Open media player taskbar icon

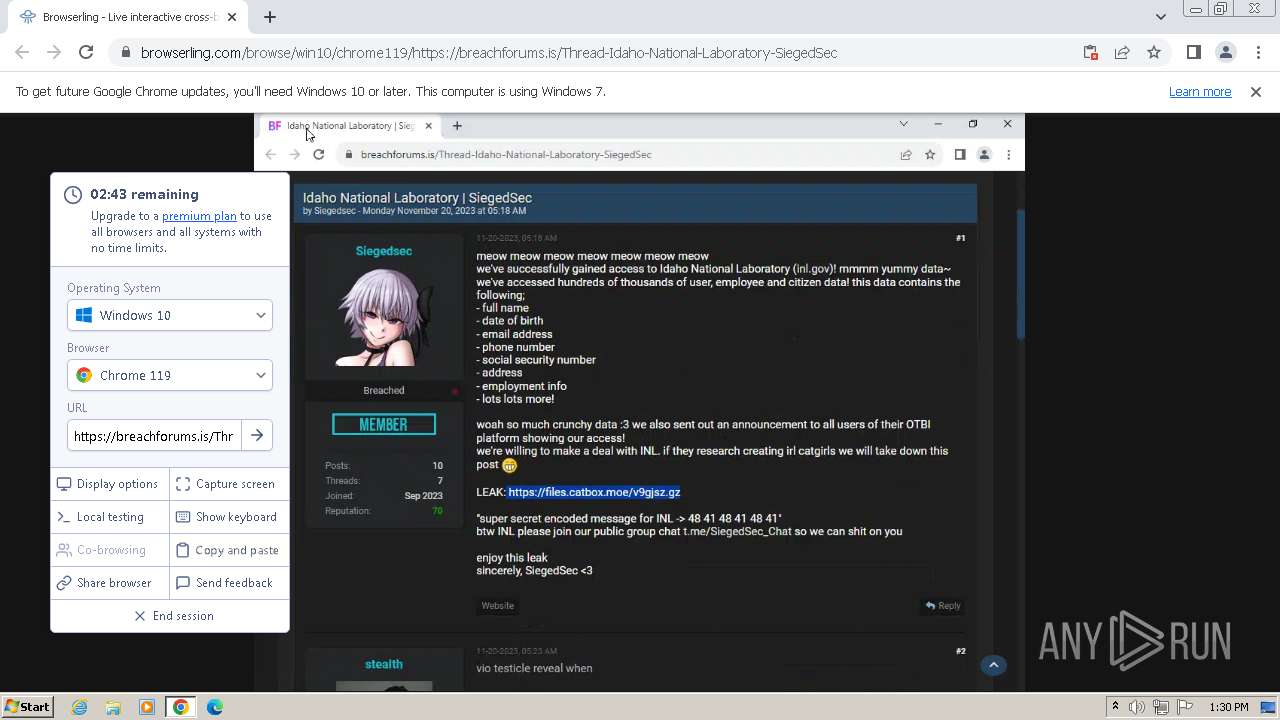[x=147, y=707]
